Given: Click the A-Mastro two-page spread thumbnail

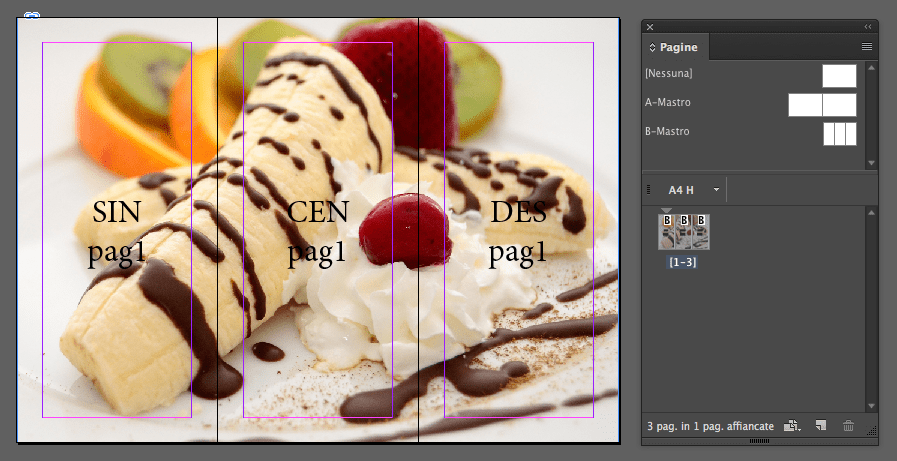Looking at the screenshot, I should 822,105.
